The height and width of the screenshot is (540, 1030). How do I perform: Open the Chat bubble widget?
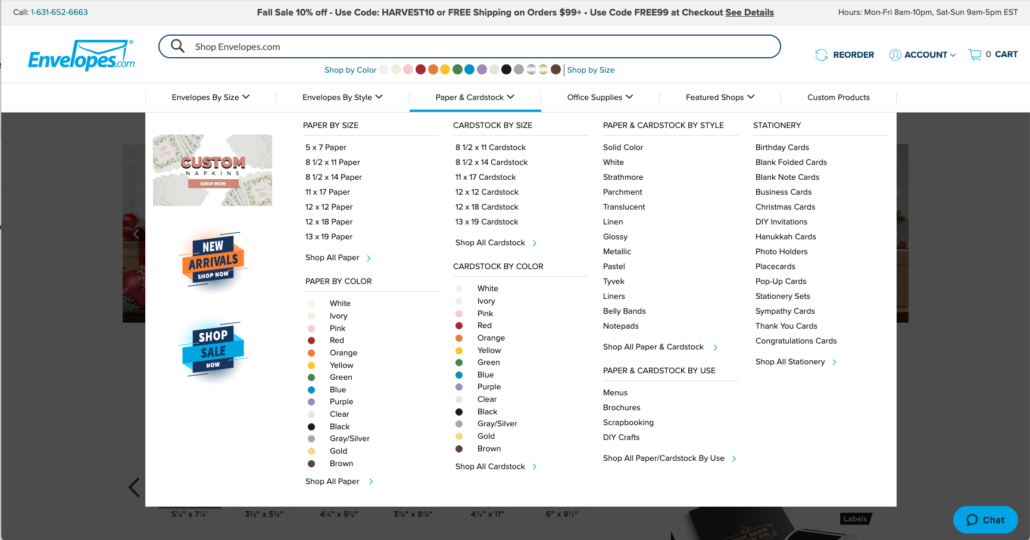tap(985, 520)
